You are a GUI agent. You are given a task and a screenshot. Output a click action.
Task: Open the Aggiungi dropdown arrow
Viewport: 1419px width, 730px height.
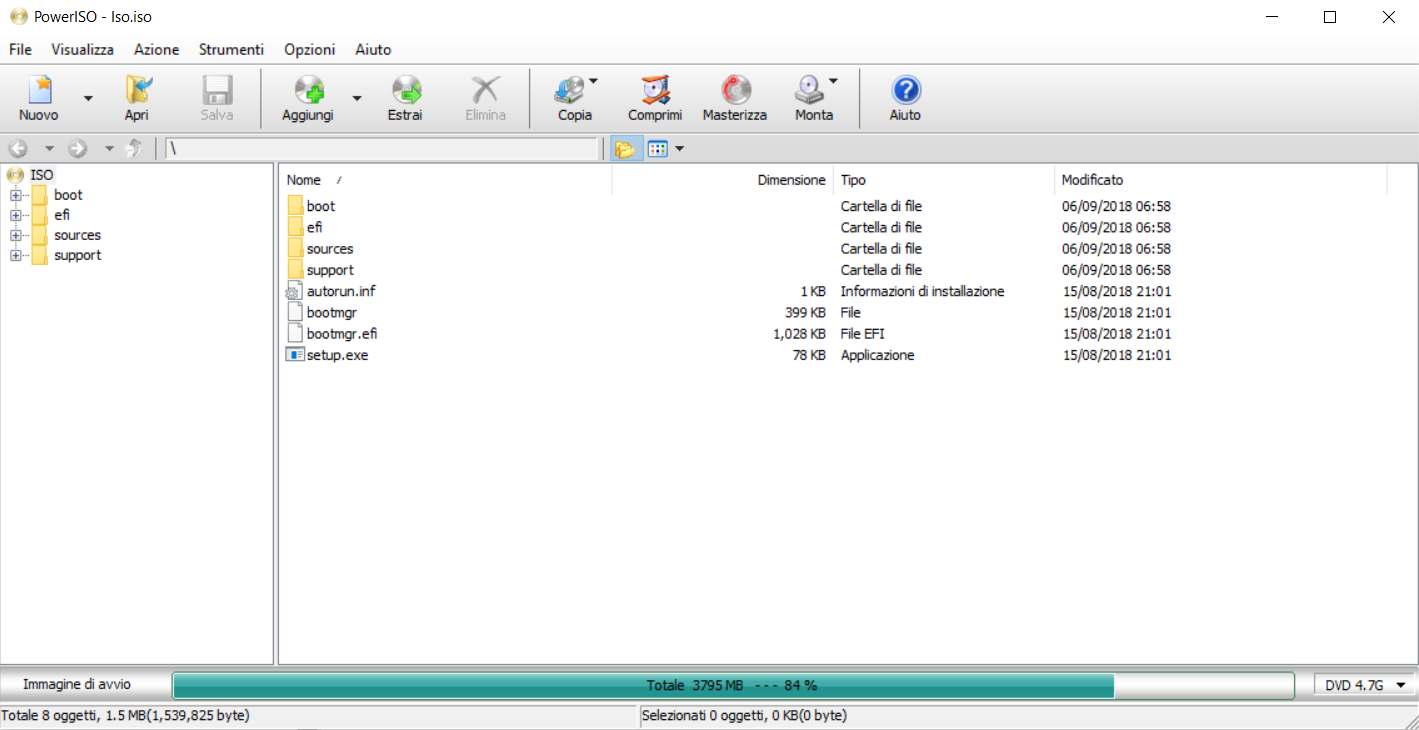357,98
